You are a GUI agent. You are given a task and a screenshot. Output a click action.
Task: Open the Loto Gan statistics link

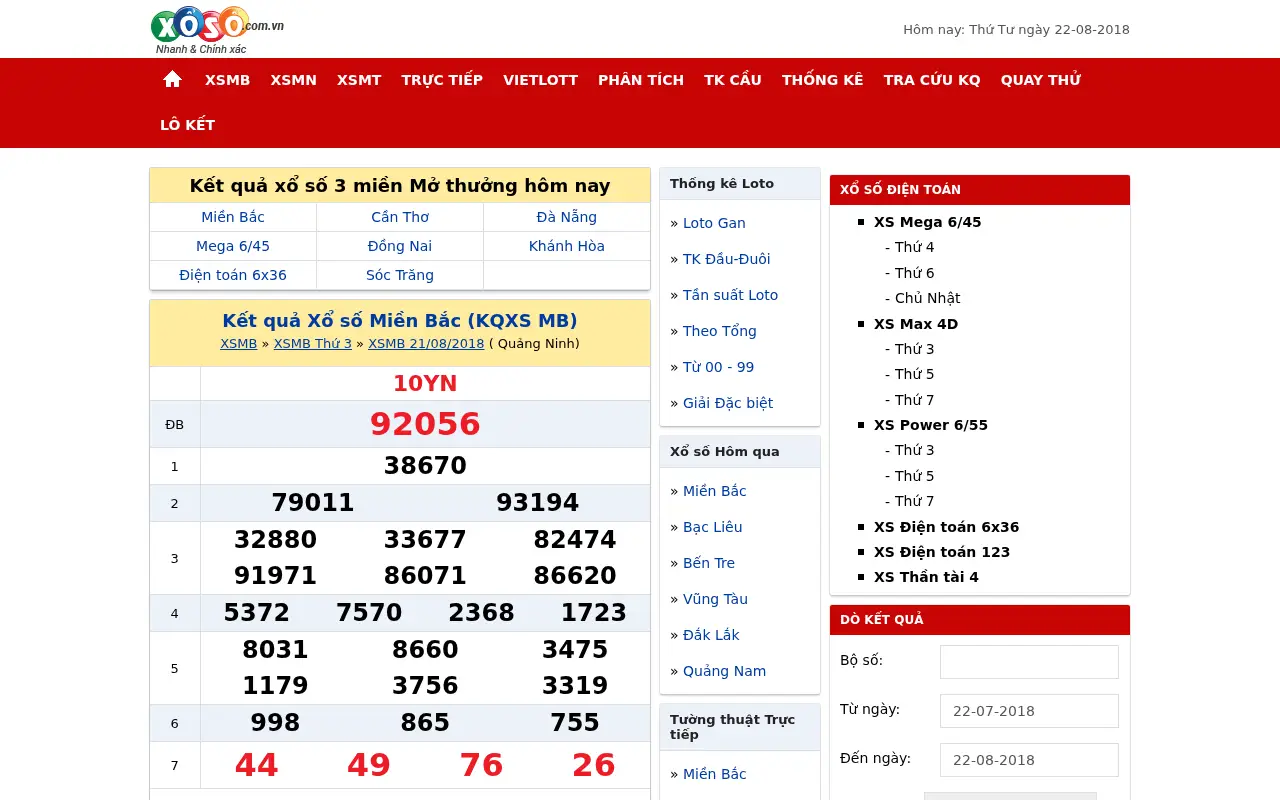[x=714, y=223]
